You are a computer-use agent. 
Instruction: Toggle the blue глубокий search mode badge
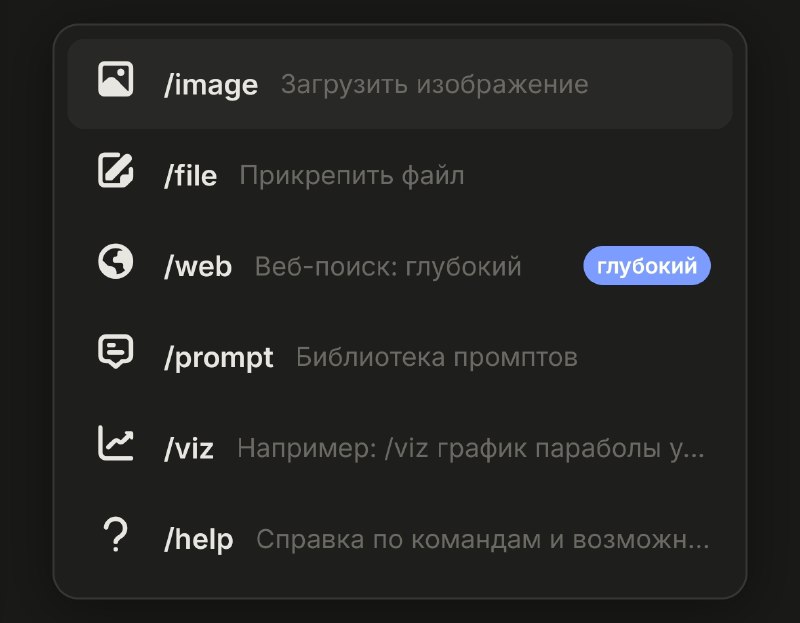pos(646,267)
